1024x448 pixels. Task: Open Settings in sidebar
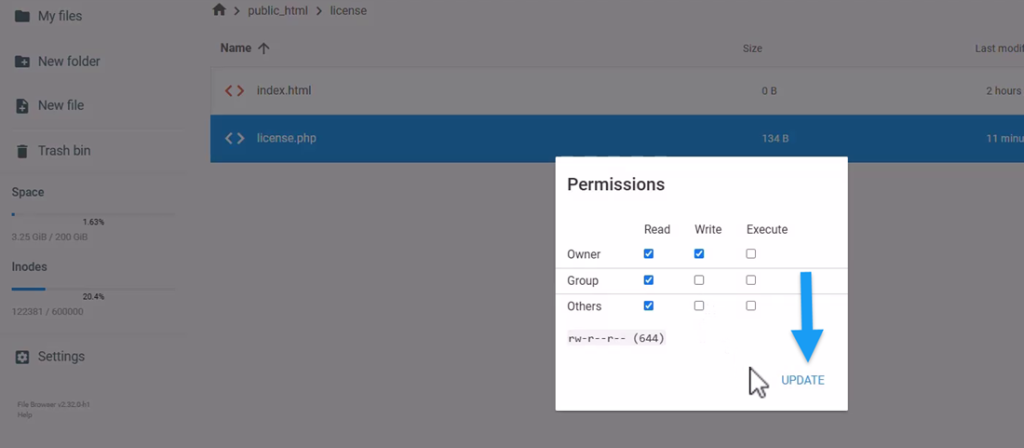pos(61,357)
